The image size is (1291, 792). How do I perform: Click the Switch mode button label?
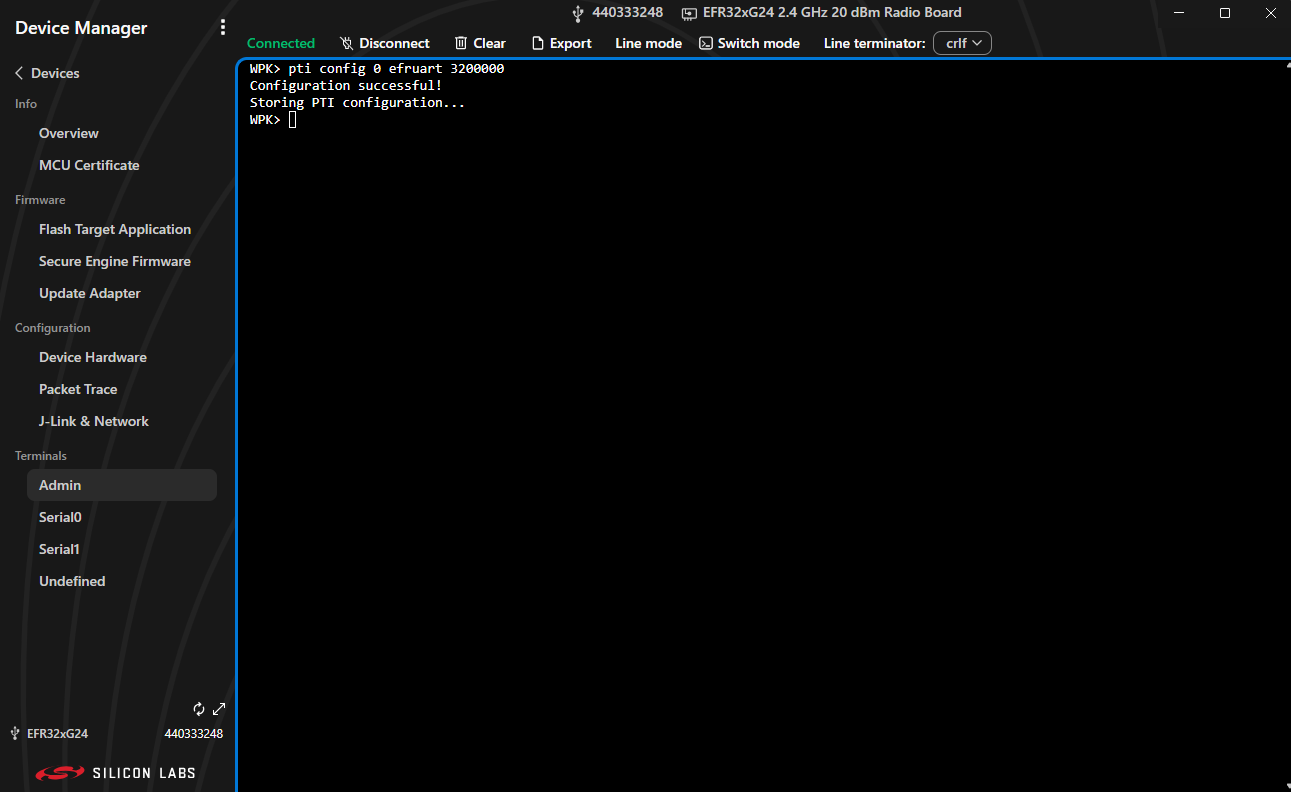pos(759,43)
